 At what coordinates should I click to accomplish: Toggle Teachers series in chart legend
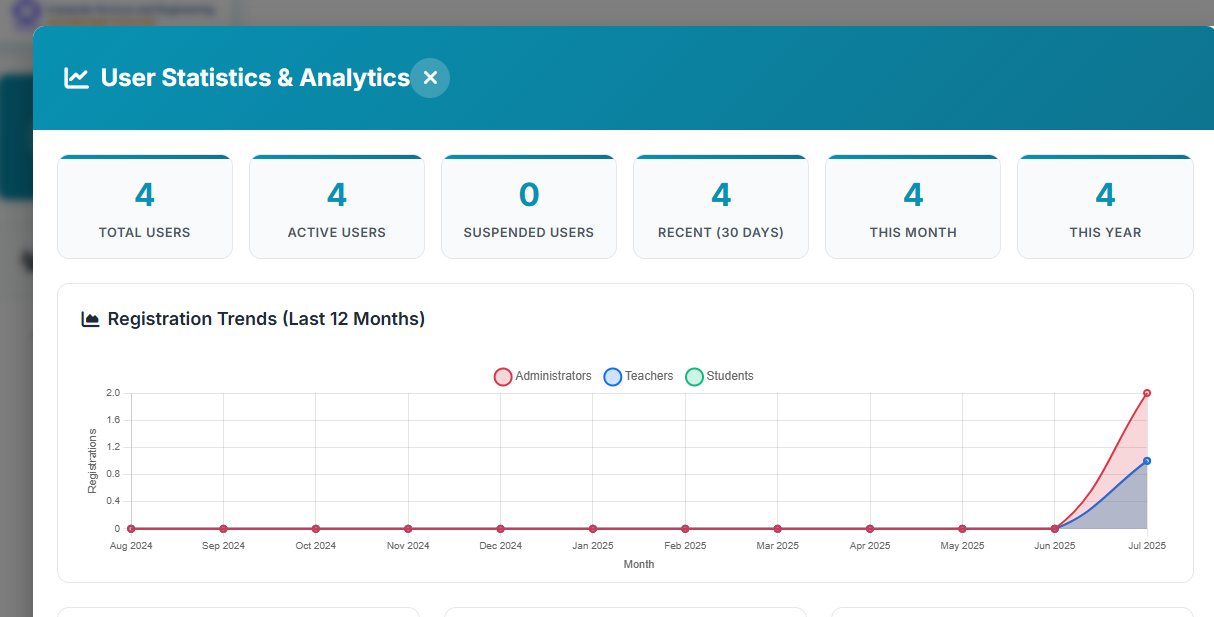click(x=639, y=376)
